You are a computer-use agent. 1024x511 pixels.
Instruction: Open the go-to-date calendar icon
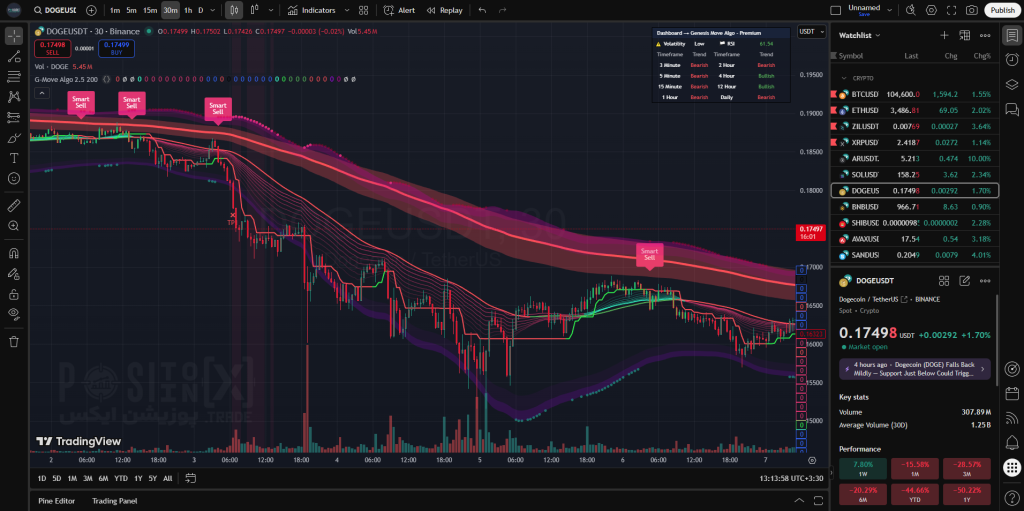click(191, 478)
